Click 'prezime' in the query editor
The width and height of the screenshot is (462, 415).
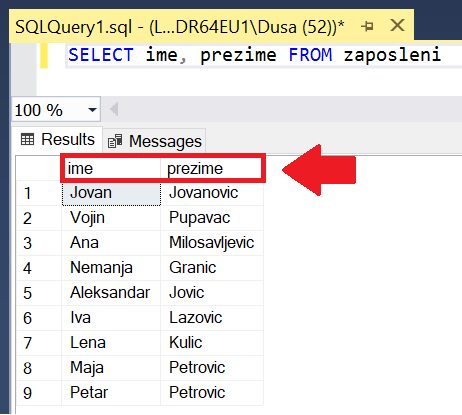click(x=238, y=56)
